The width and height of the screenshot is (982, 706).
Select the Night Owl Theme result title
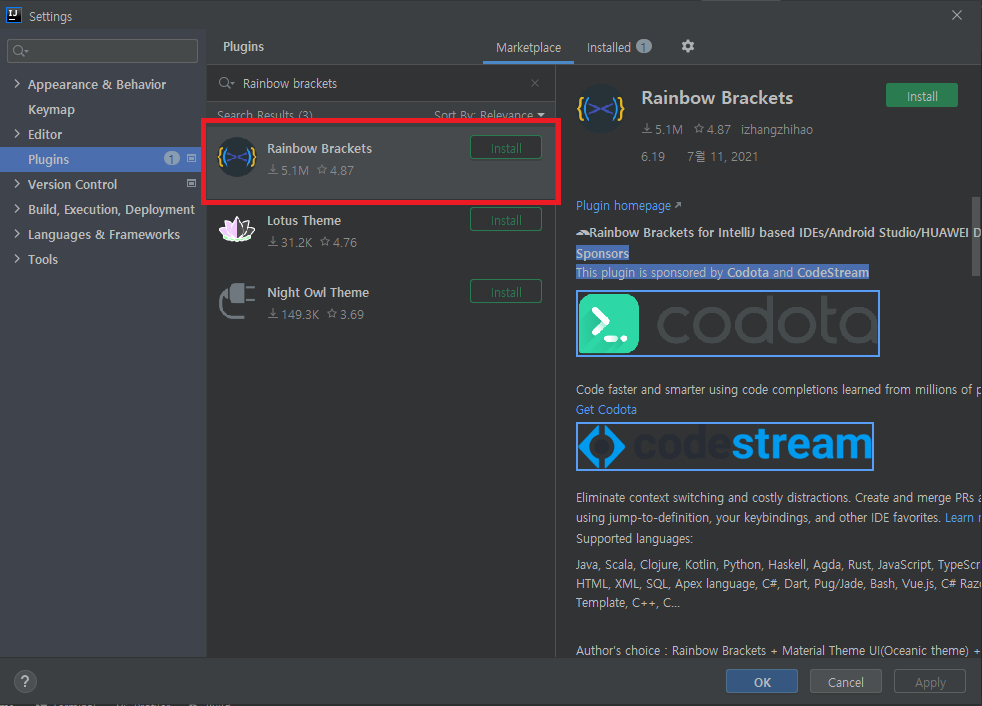(x=318, y=293)
